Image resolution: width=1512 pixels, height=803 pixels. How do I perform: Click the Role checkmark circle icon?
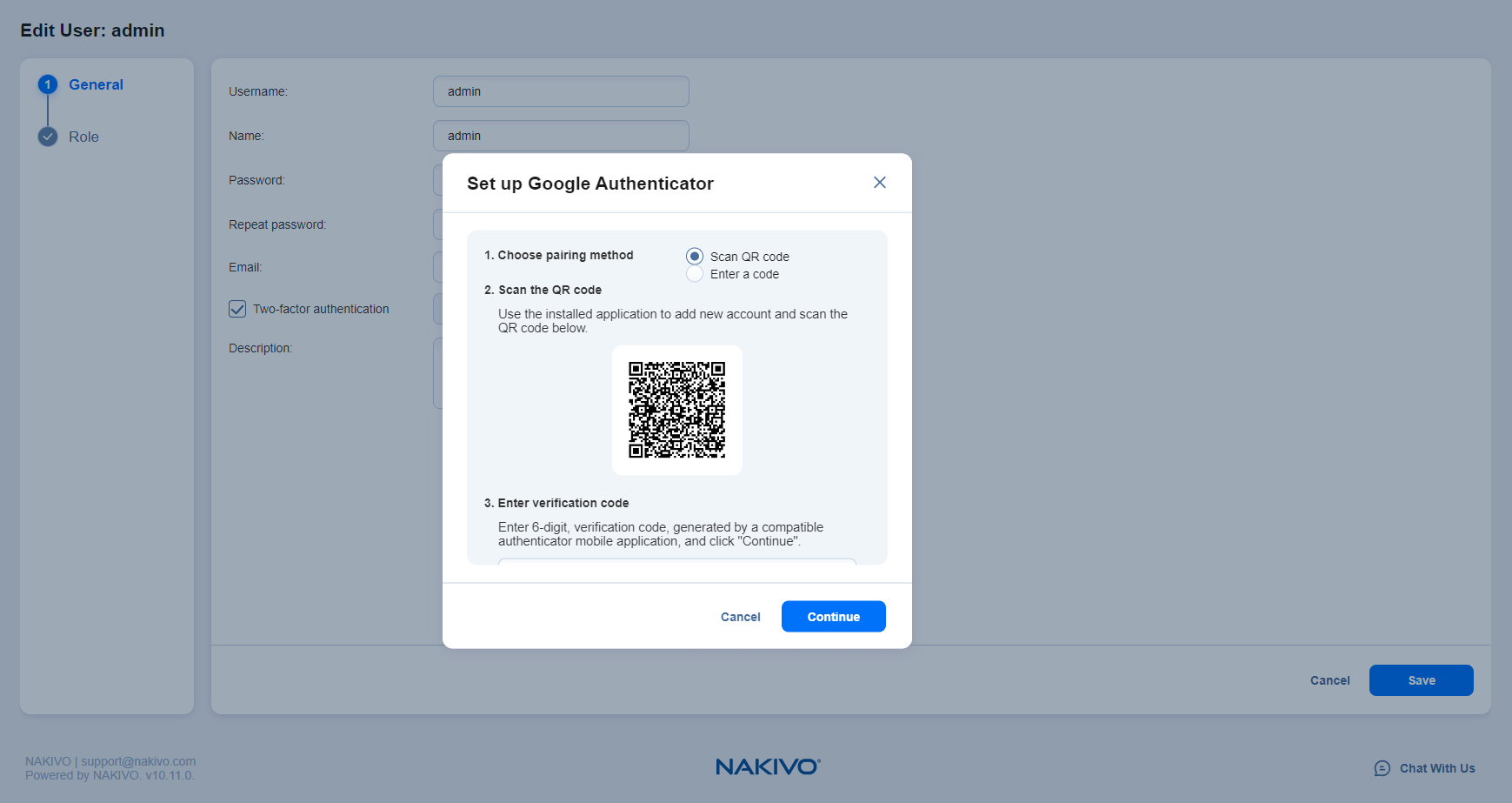pyautogui.click(x=48, y=137)
